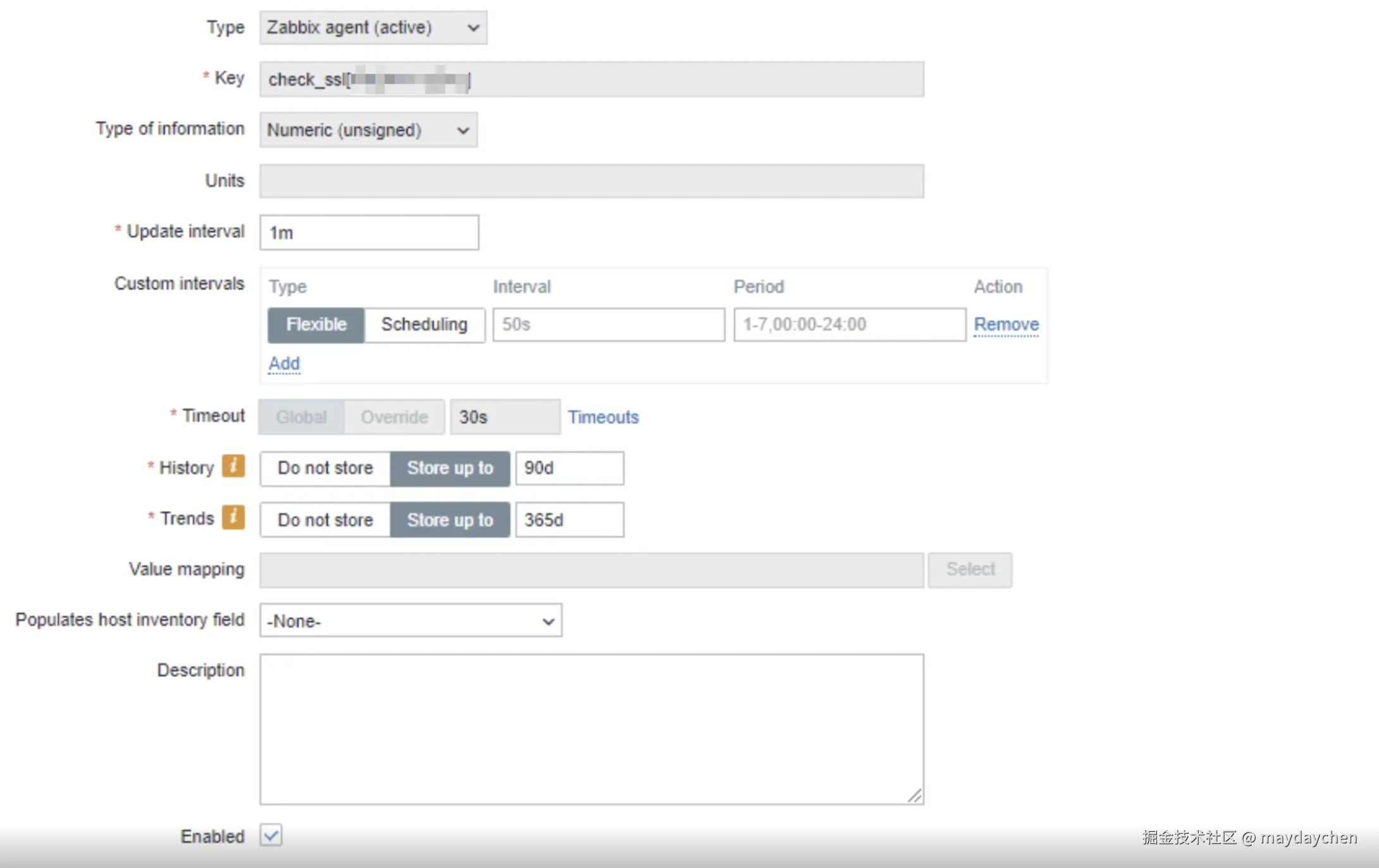Click the History info hint icon
Screen dimensions: 1379x868
(233, 466)
